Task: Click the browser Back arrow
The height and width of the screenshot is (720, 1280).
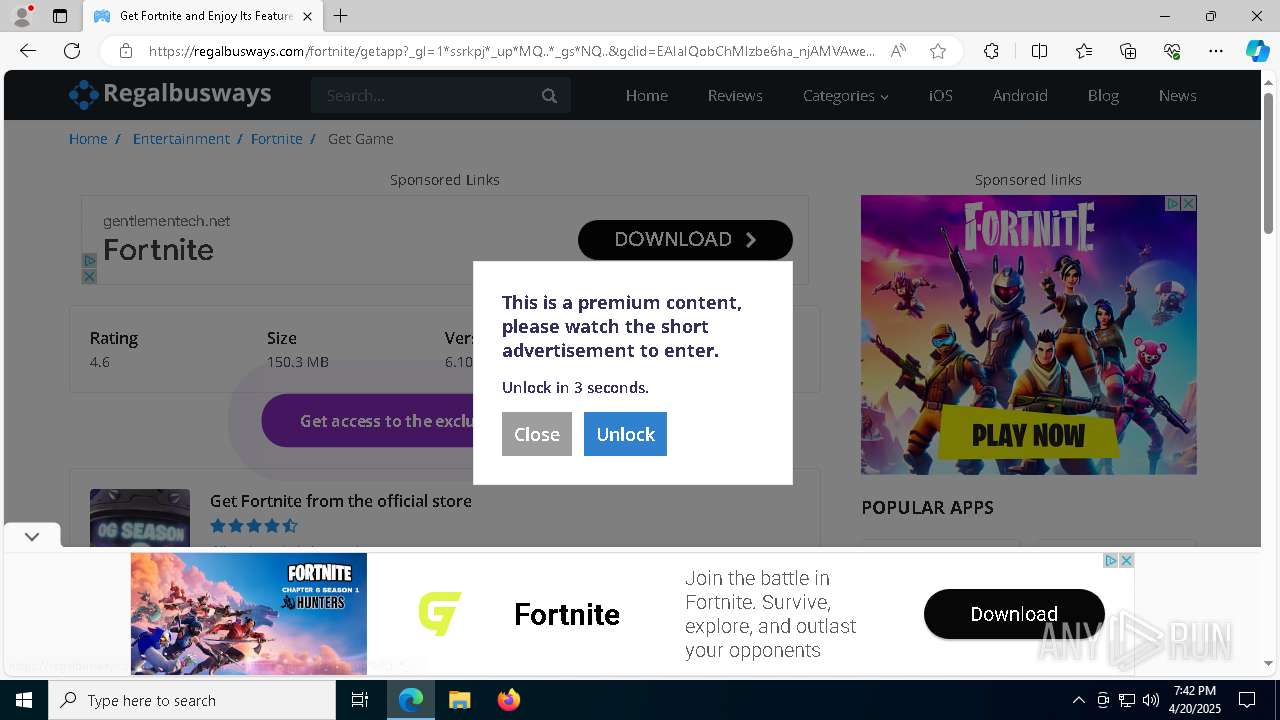Action: click(28, 51)
